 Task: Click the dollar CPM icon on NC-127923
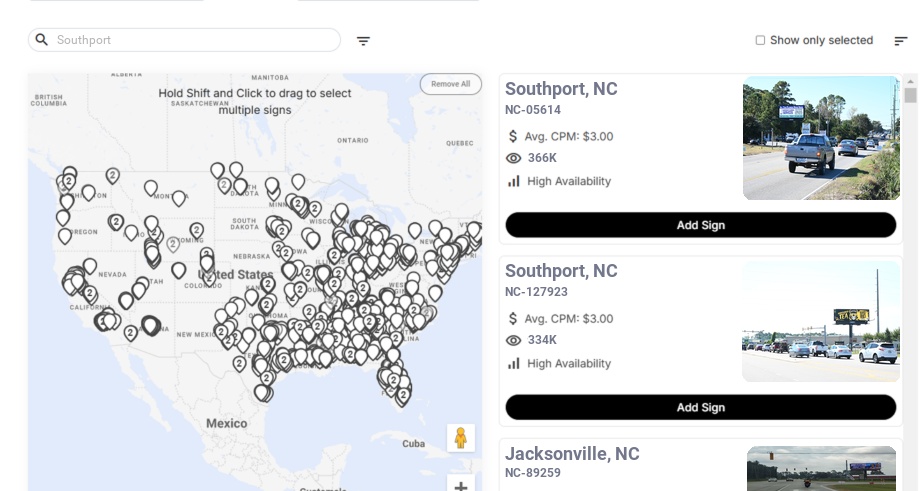513,319
